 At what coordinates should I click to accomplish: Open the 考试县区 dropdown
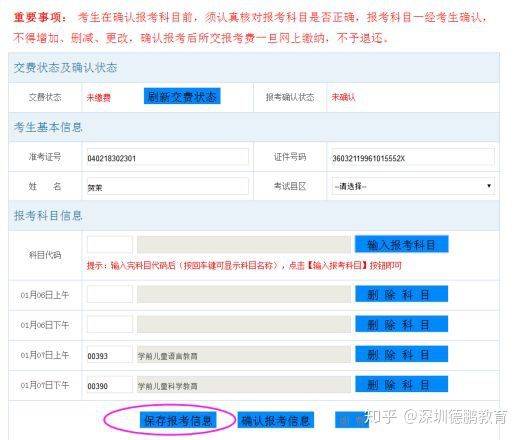[413, 186]
